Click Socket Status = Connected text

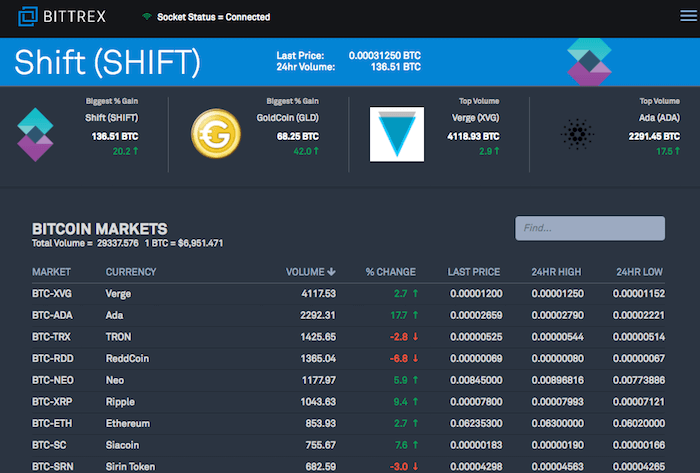click(213, 17)
